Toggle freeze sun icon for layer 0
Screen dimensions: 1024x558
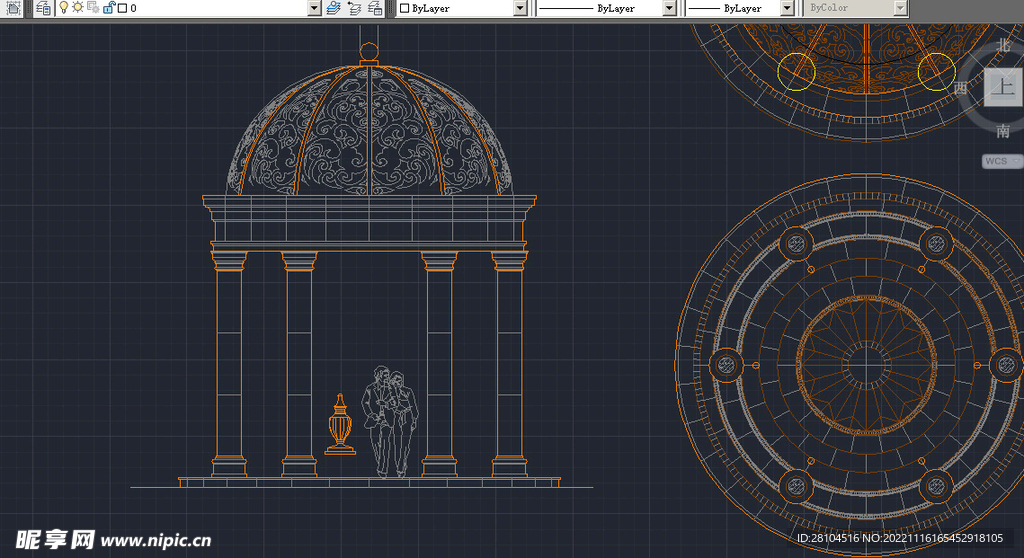pos(77,8)
